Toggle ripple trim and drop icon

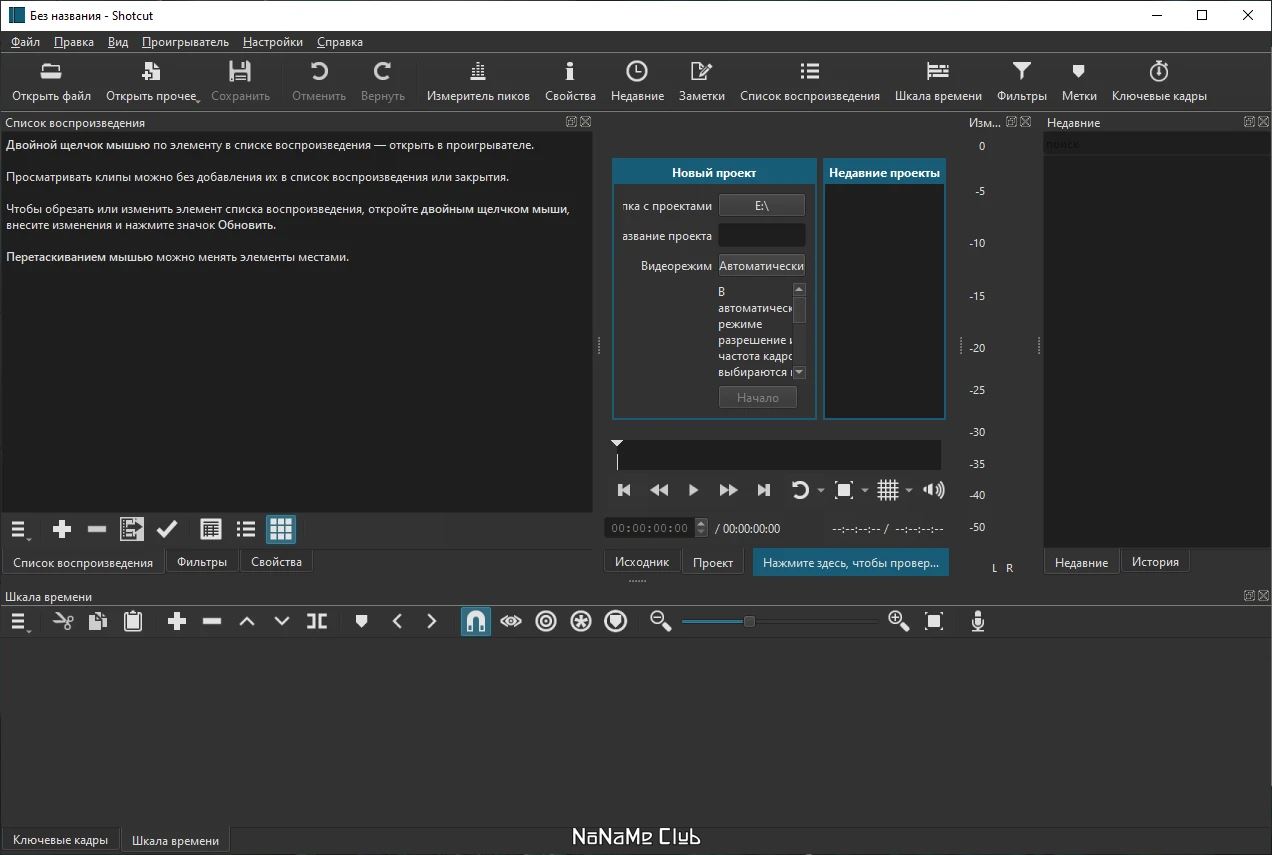pos(546,622)
